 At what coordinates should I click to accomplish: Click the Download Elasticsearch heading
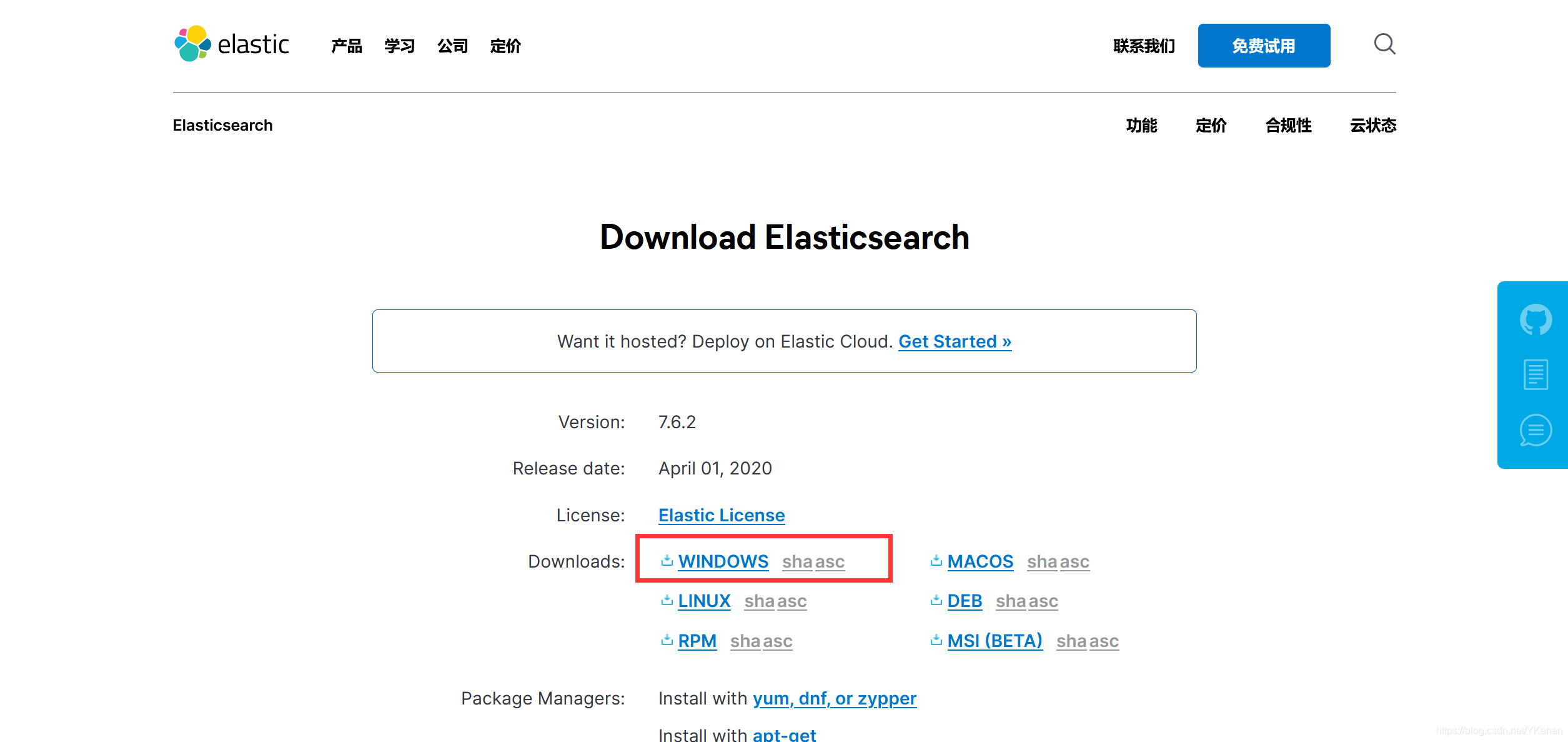click(x=785, y=238)
